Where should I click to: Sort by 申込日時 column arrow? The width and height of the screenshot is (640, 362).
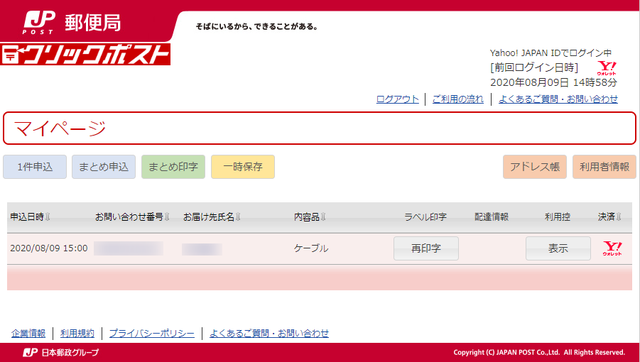(48, 217)
